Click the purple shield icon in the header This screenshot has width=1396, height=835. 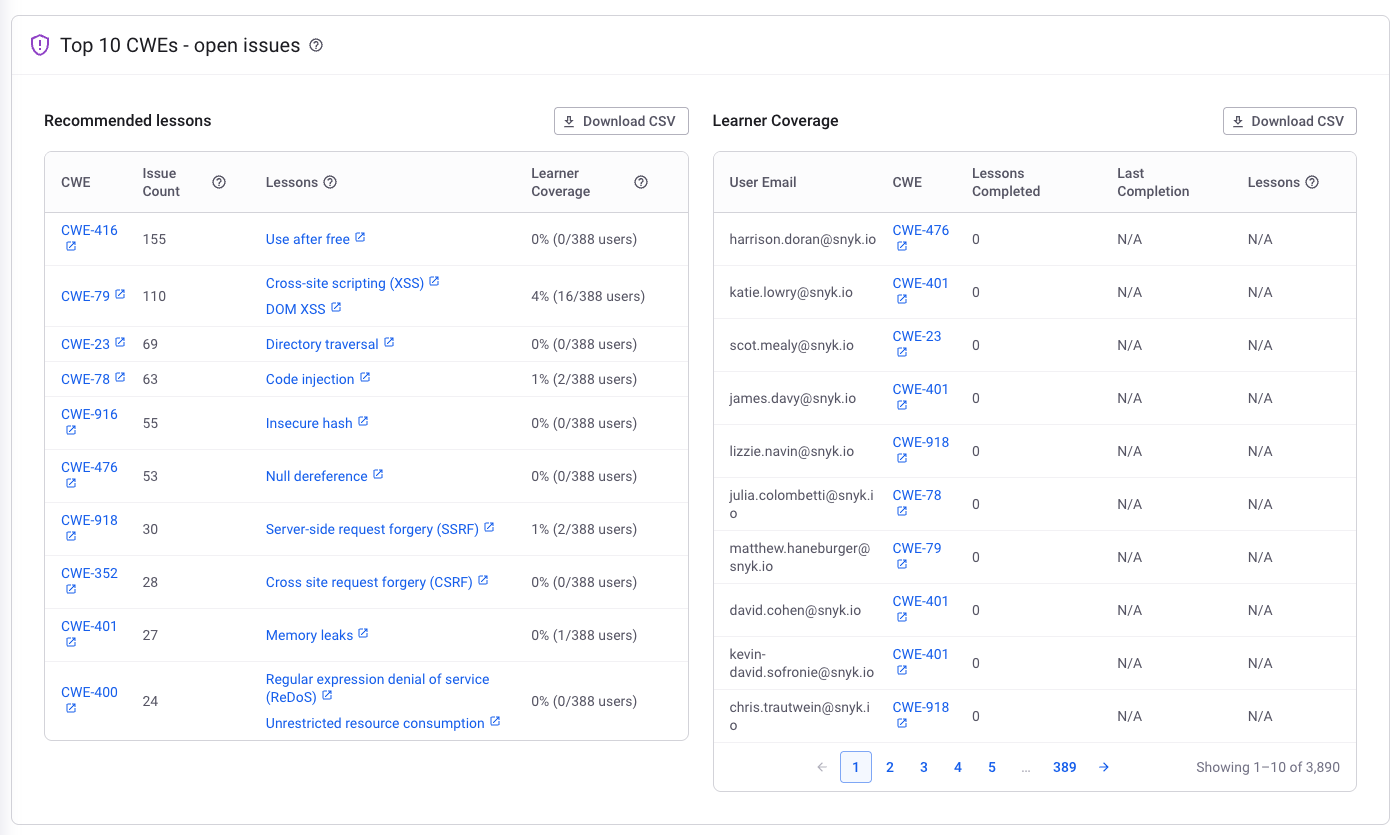coord(40,45)
